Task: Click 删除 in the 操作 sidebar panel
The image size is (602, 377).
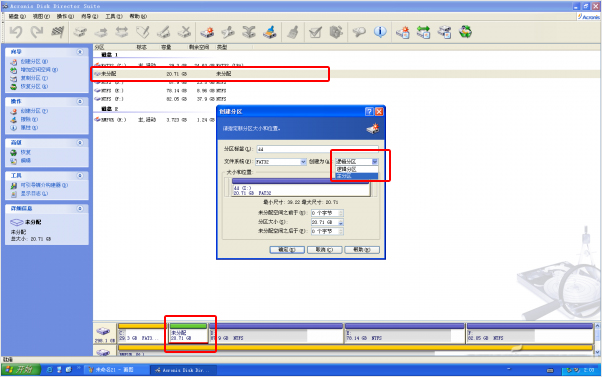Action: pos(29,119)
